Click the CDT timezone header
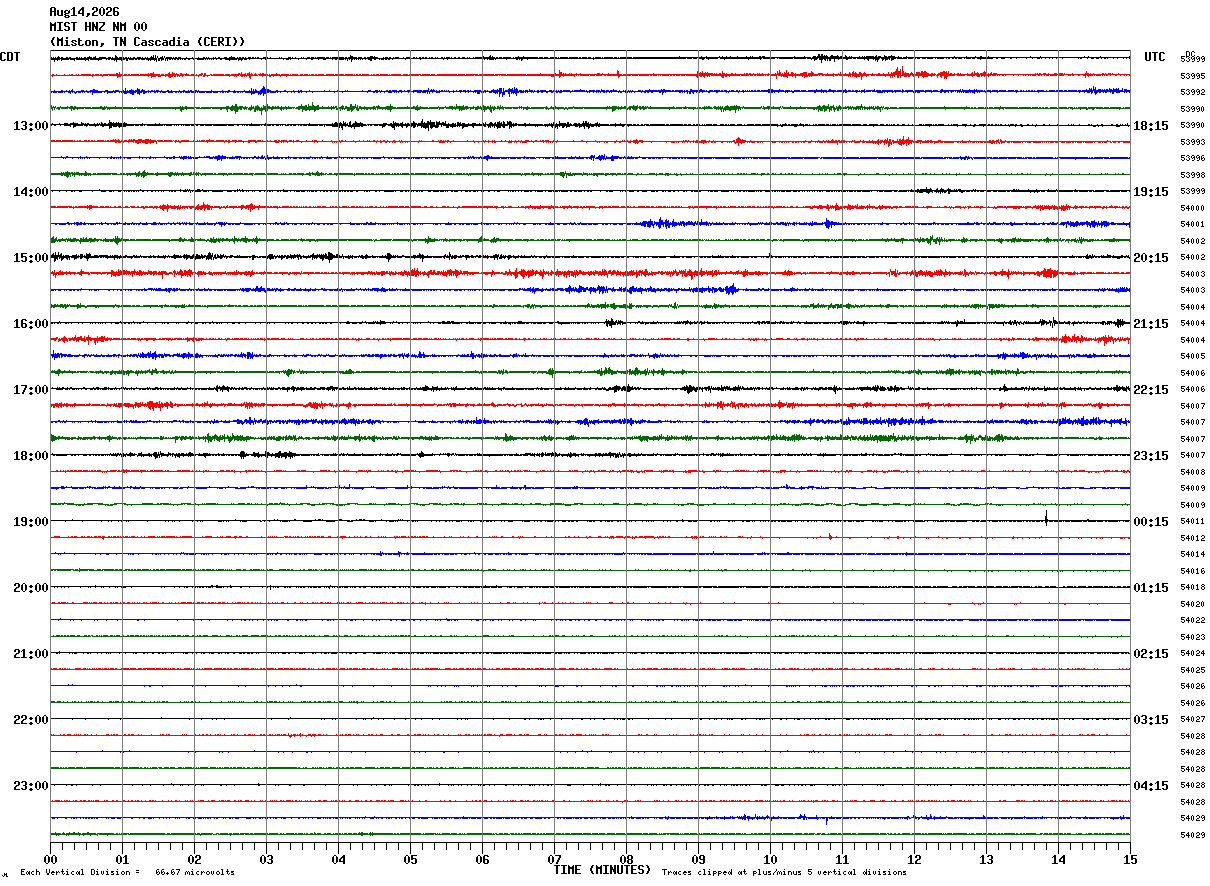 pyautogui.click(x=10, y=57)
